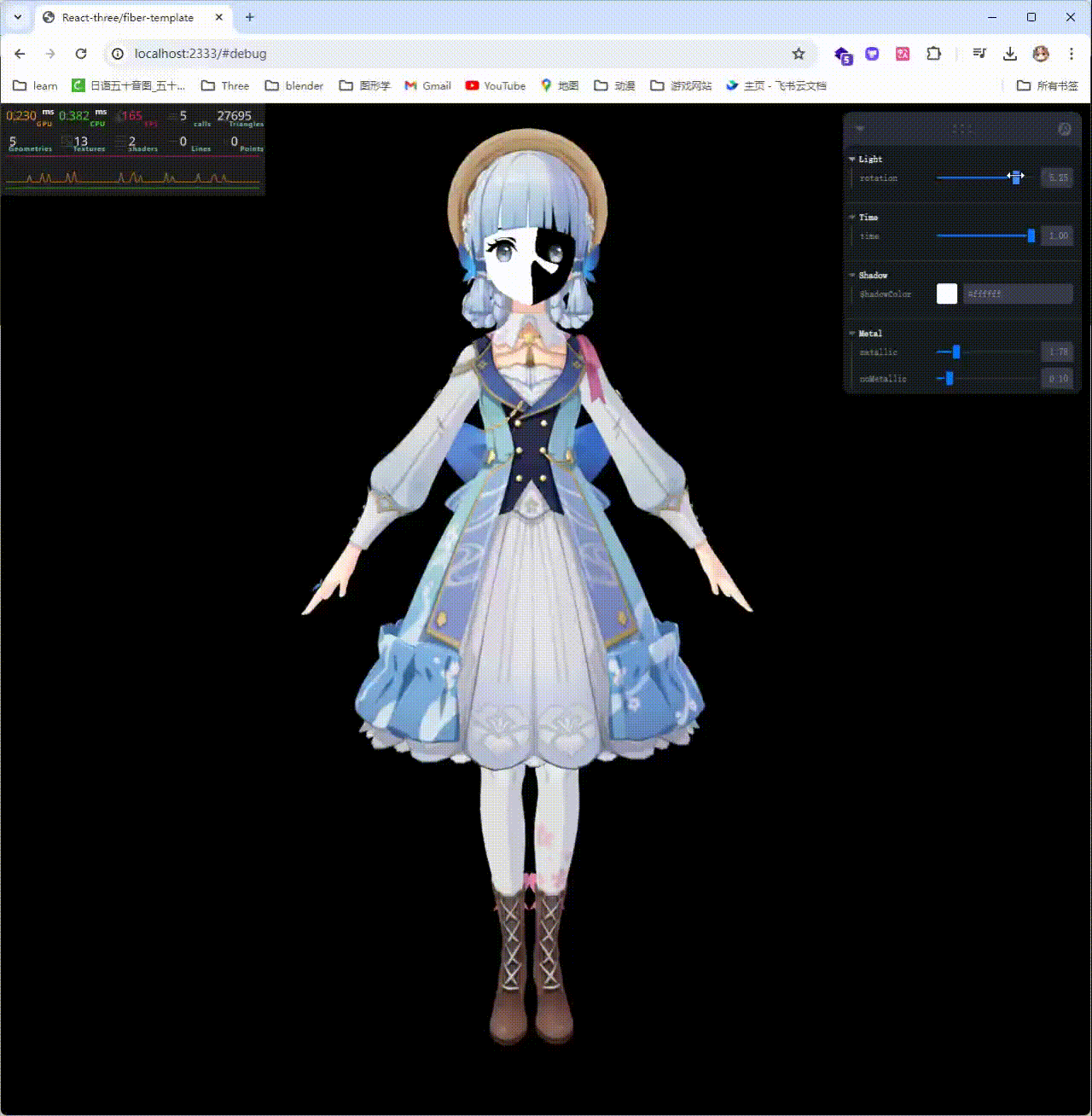
Task: Click the downloads icon in the toolbar
Action: coord(1010,53)
